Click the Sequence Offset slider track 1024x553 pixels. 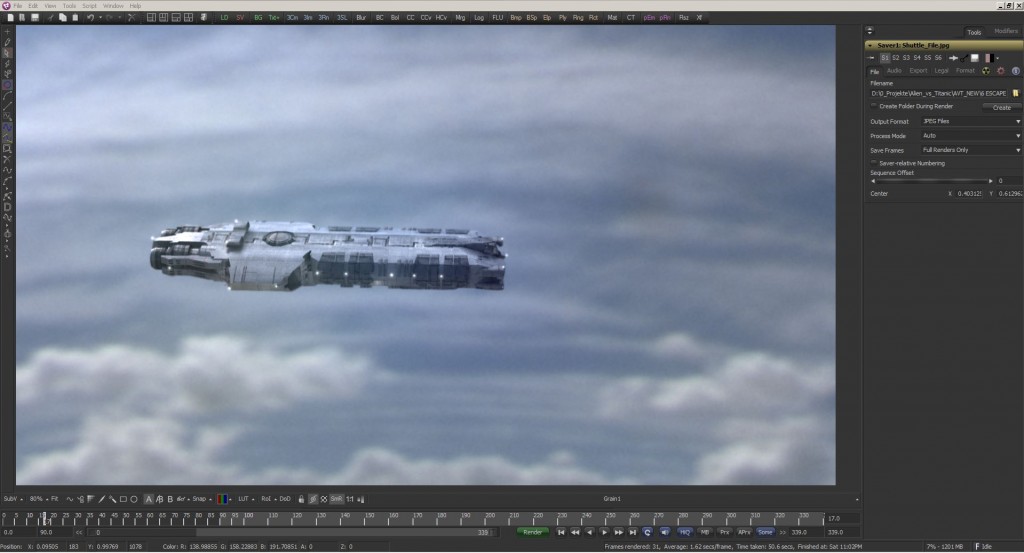pos(930,181)
